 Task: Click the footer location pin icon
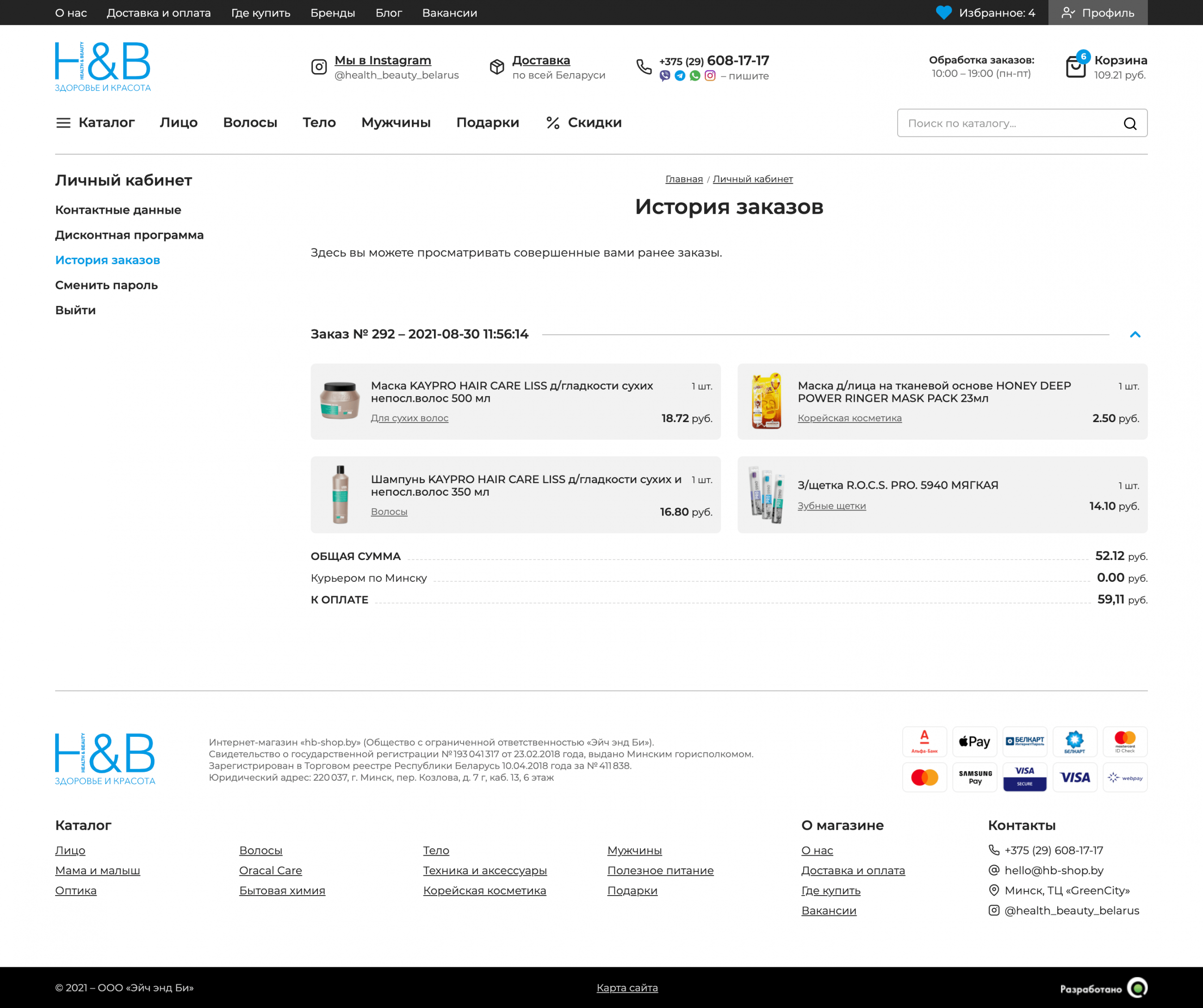(994, 890)
